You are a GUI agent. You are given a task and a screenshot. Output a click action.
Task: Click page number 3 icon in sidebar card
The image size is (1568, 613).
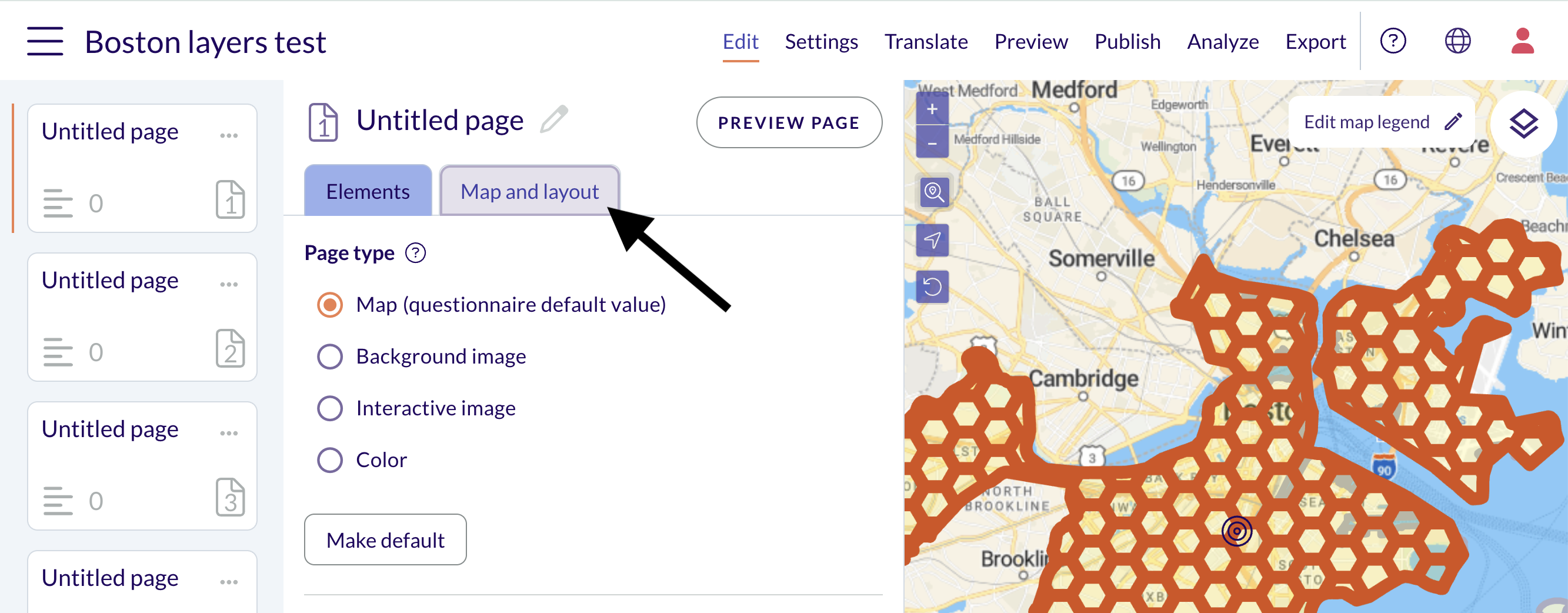(231, 497)
